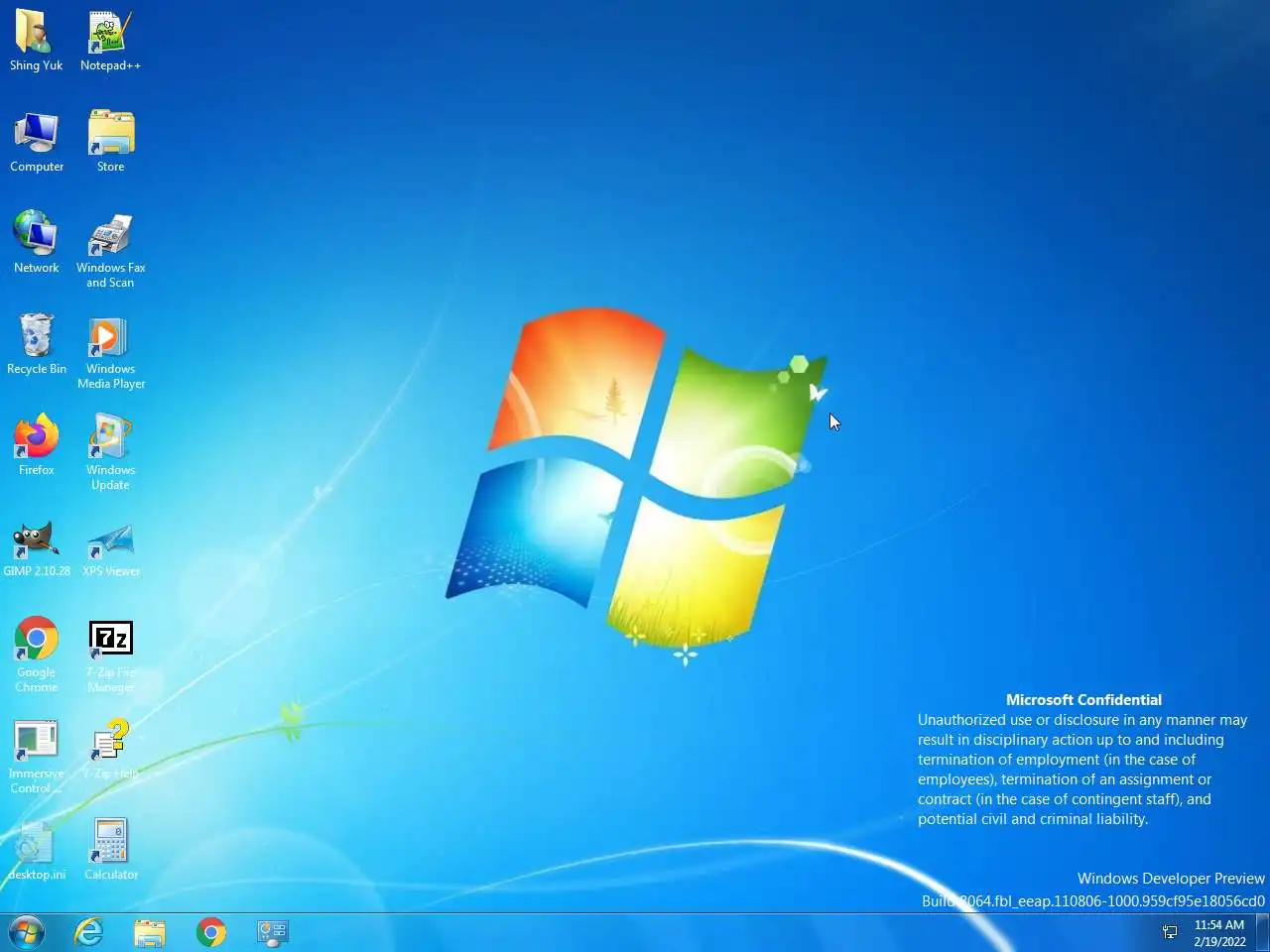
Task: Select the Recycle Bin icon
Action: (37, 345)
